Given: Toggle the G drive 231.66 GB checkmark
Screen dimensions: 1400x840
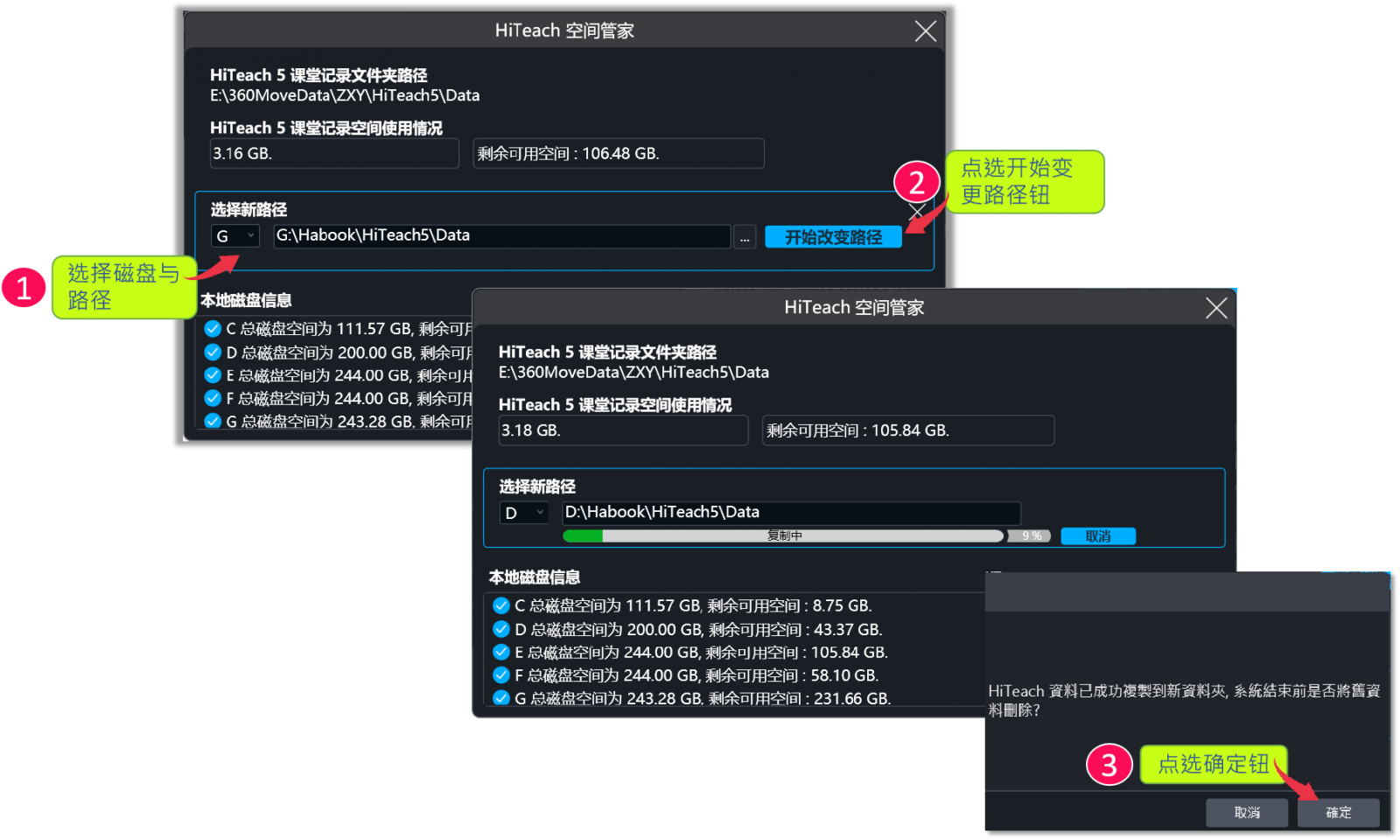Looking at the screenshot, I should click(x=501, y=697).
